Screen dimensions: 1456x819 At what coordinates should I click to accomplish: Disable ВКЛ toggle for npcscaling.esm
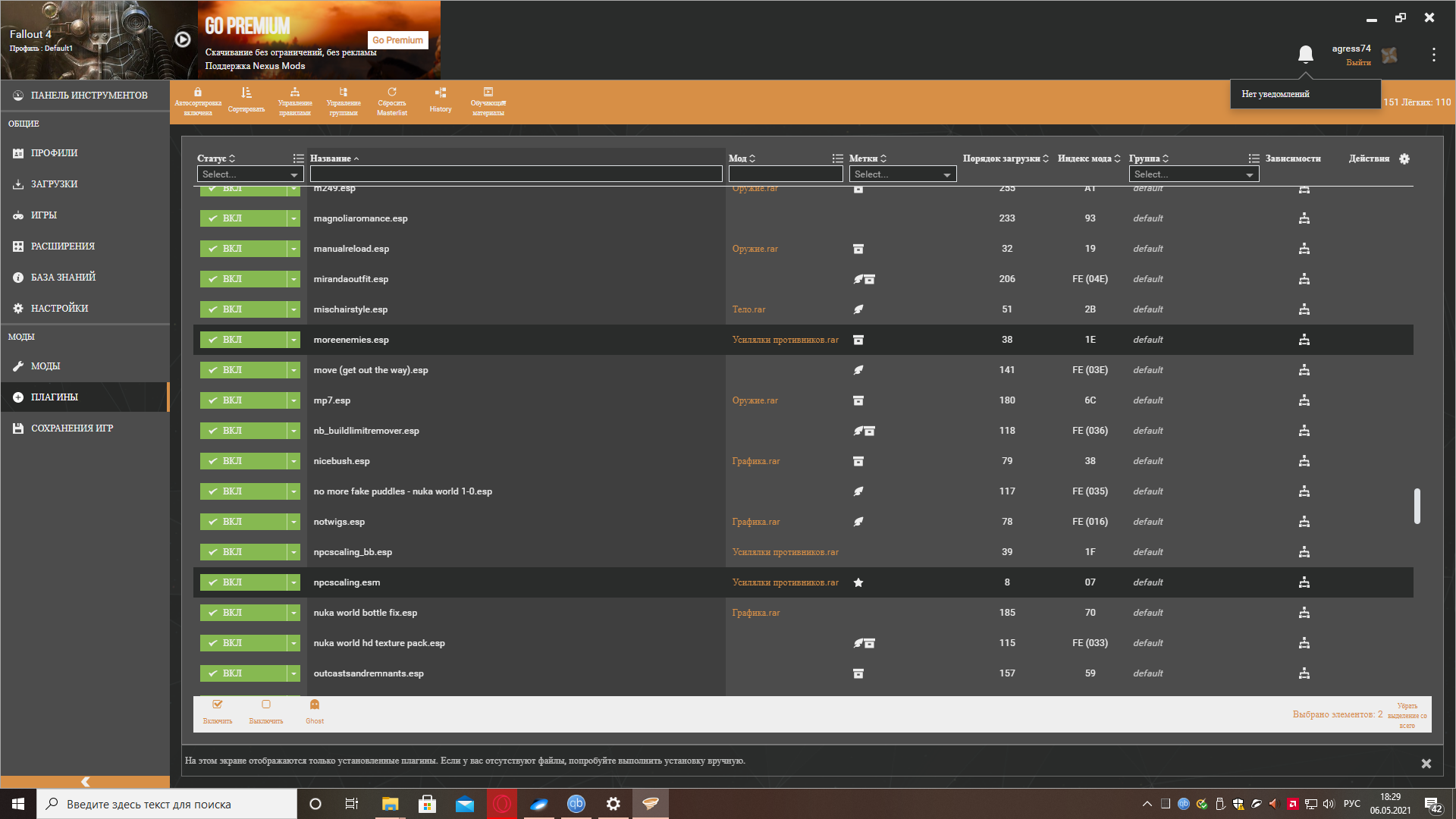point(243,582)
